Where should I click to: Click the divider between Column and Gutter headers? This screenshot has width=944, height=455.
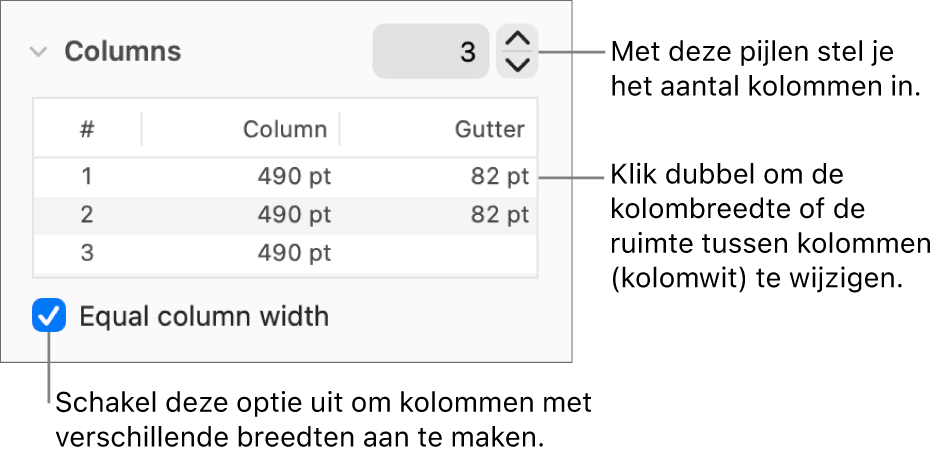point(340,129)
